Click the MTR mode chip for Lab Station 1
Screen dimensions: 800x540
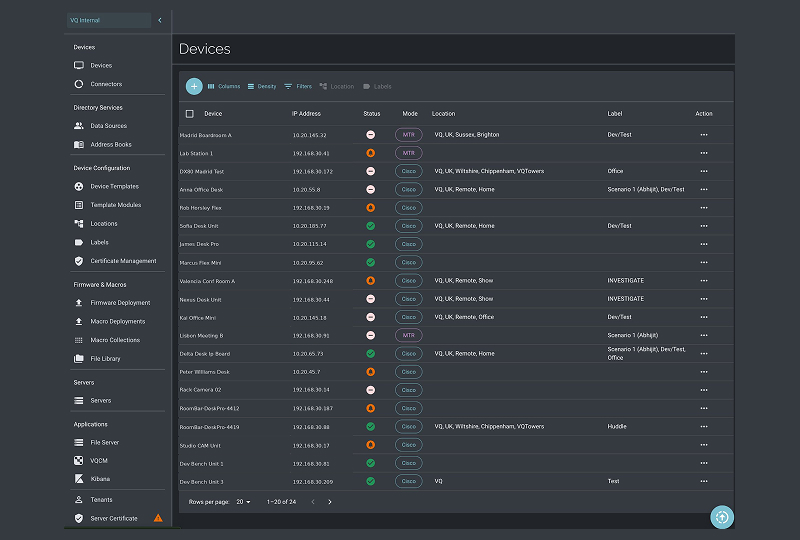click(x=408, y=153)
